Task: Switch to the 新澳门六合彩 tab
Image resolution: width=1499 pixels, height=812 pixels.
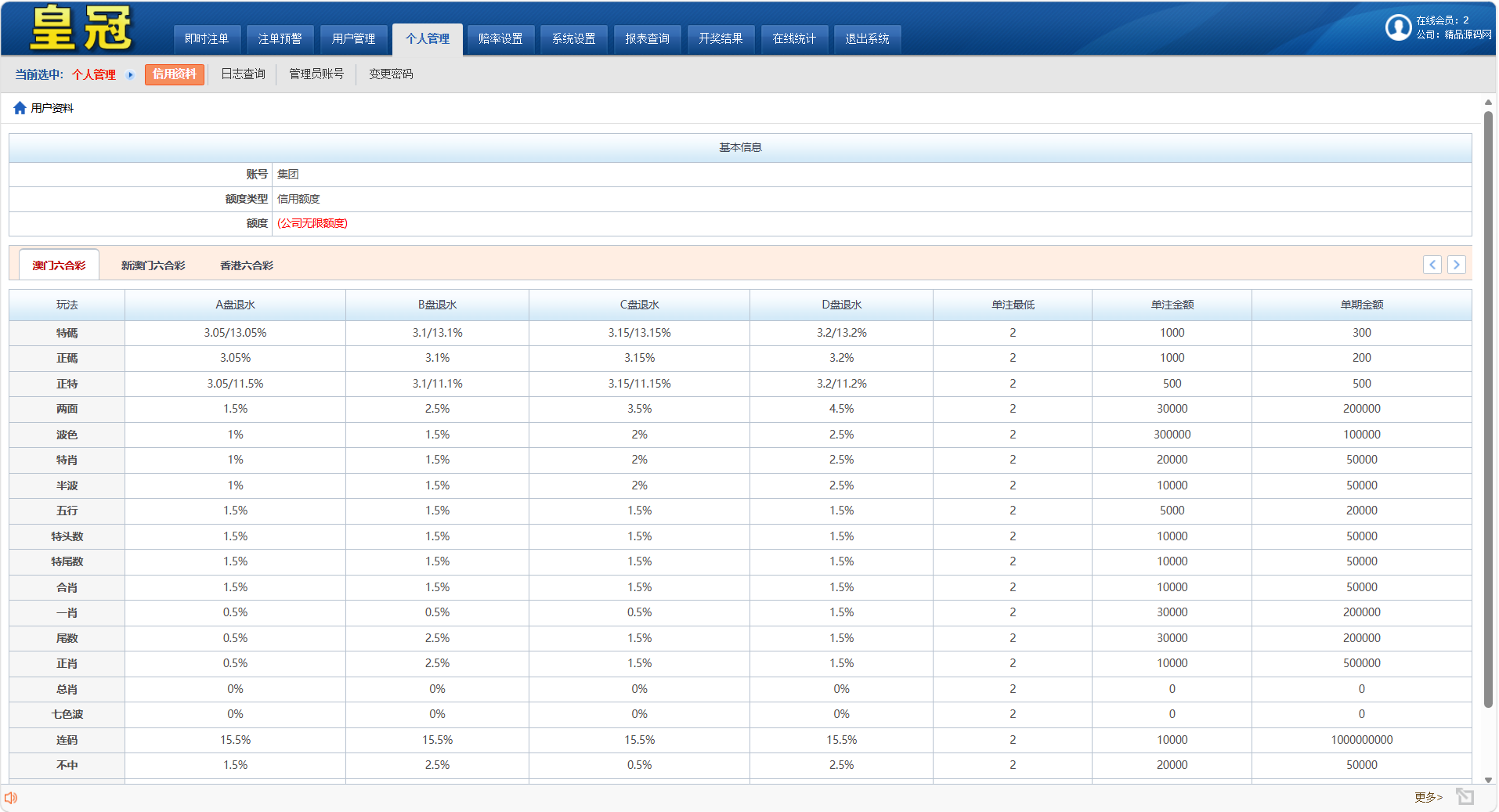Action: pos(153,265)
